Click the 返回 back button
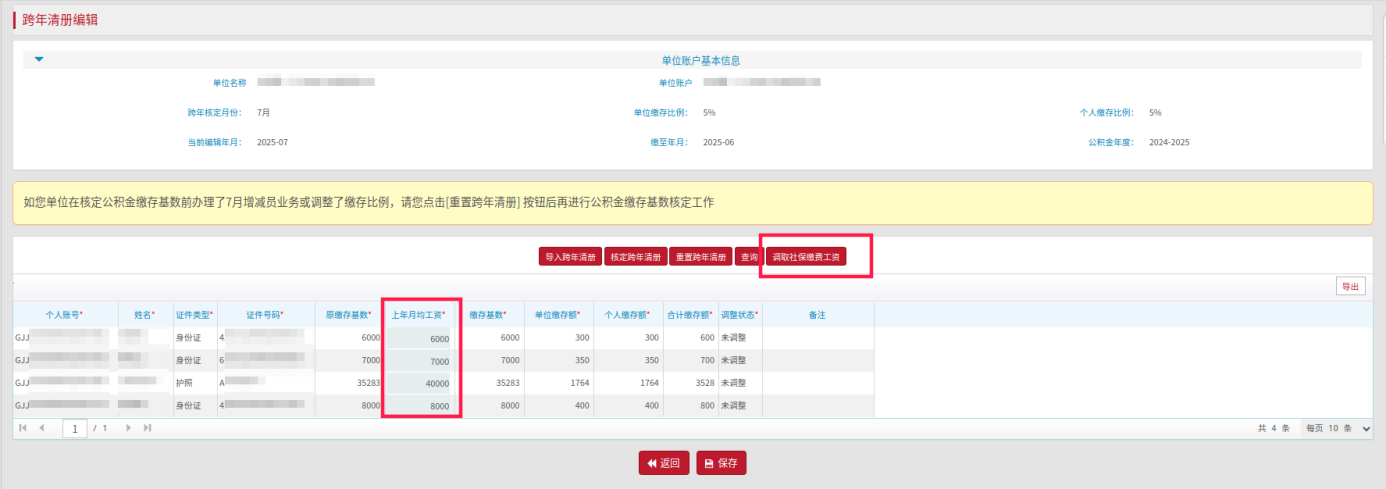1386x489 pixels. [664, 463]
